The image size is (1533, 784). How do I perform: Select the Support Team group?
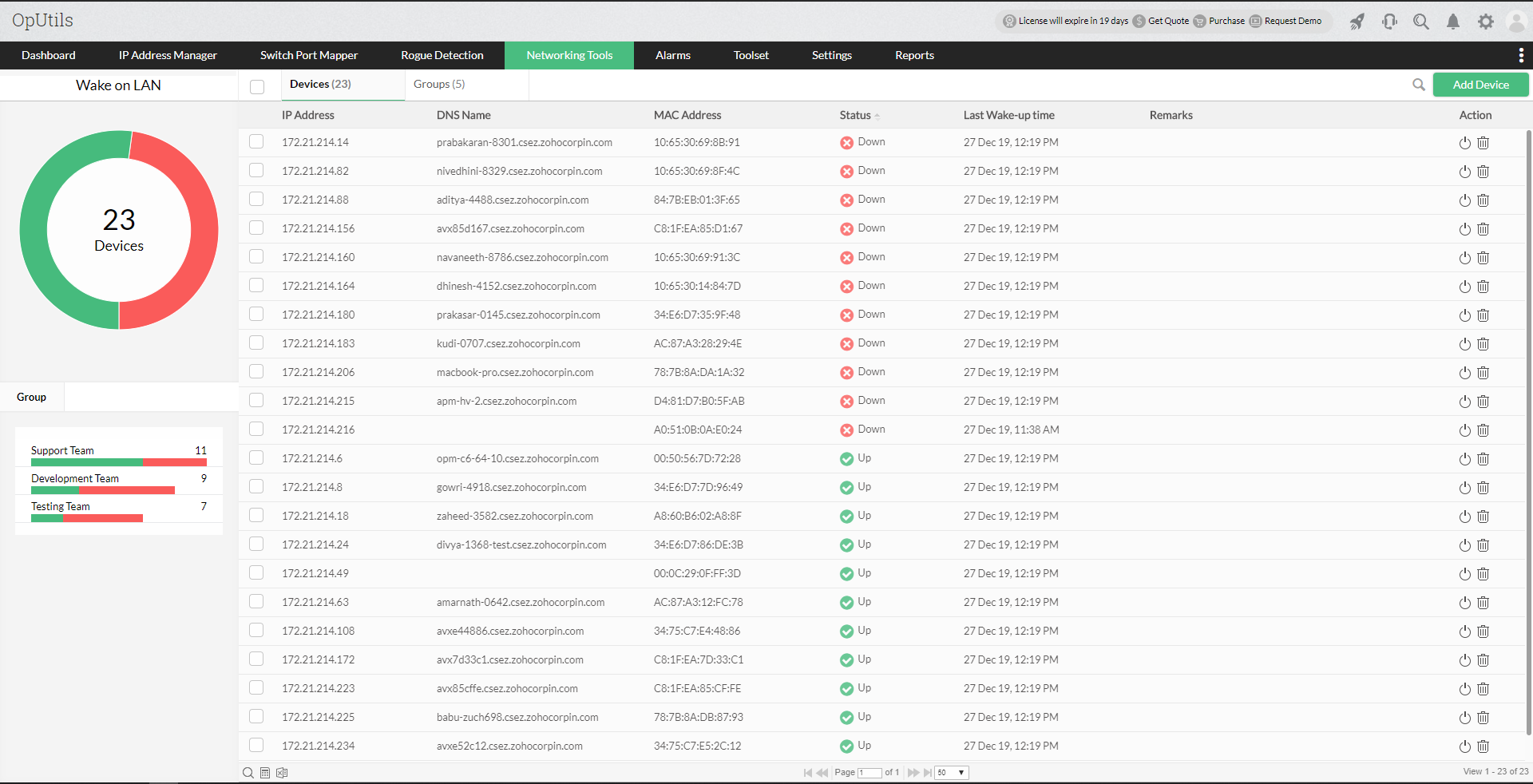62,449
